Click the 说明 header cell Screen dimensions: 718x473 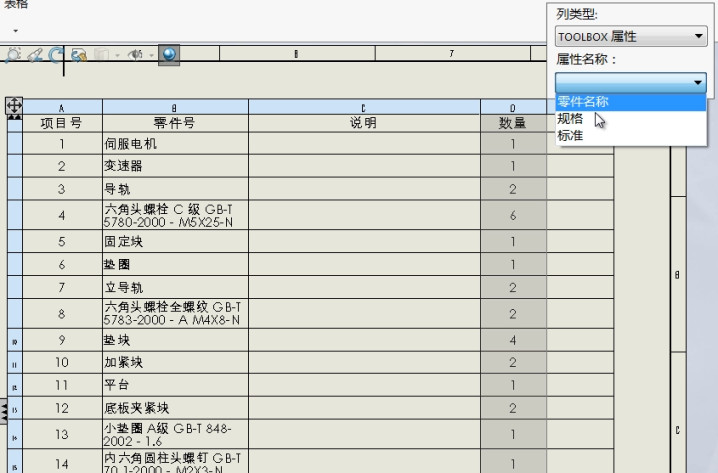(364, 123)
